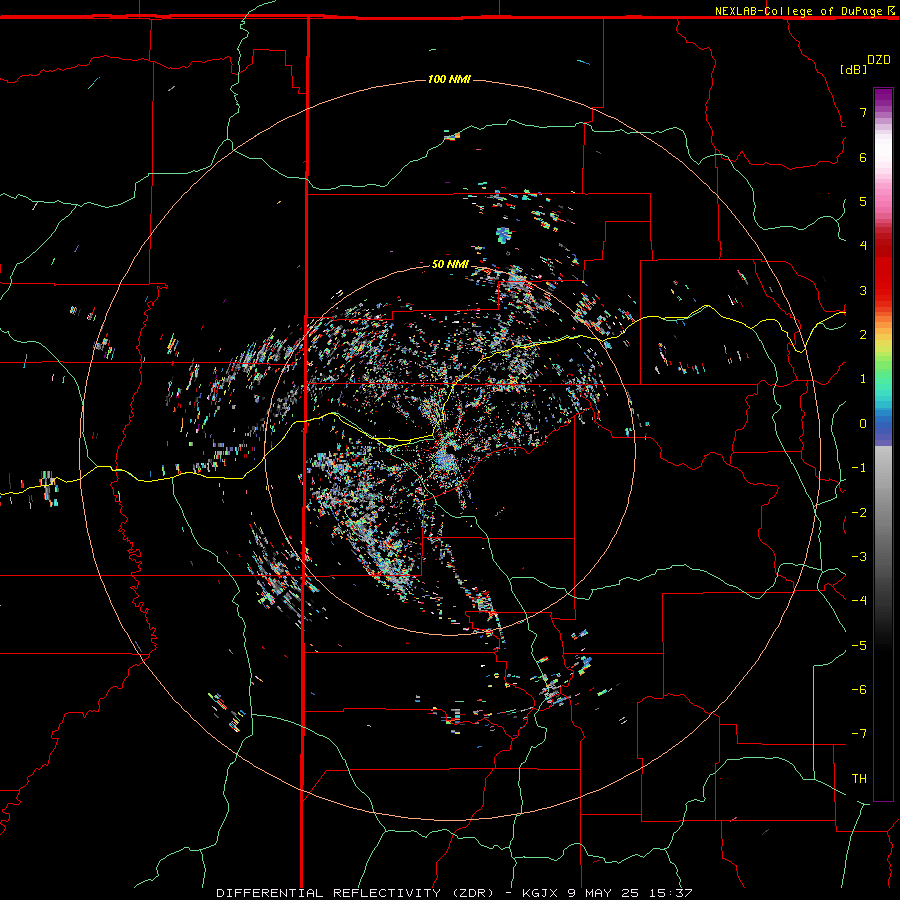
Task: Click the DZD legend title
Action: [x=879, y=60]
